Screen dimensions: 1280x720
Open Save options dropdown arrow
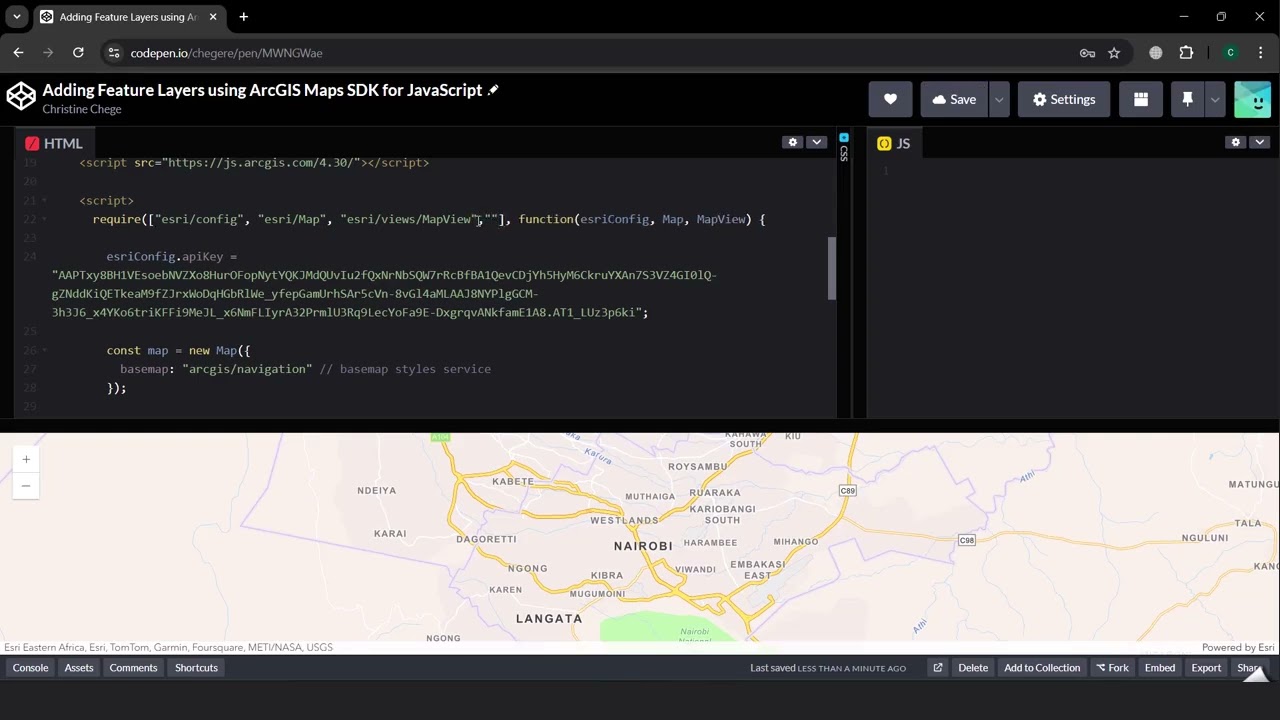(x=999, y=99)
